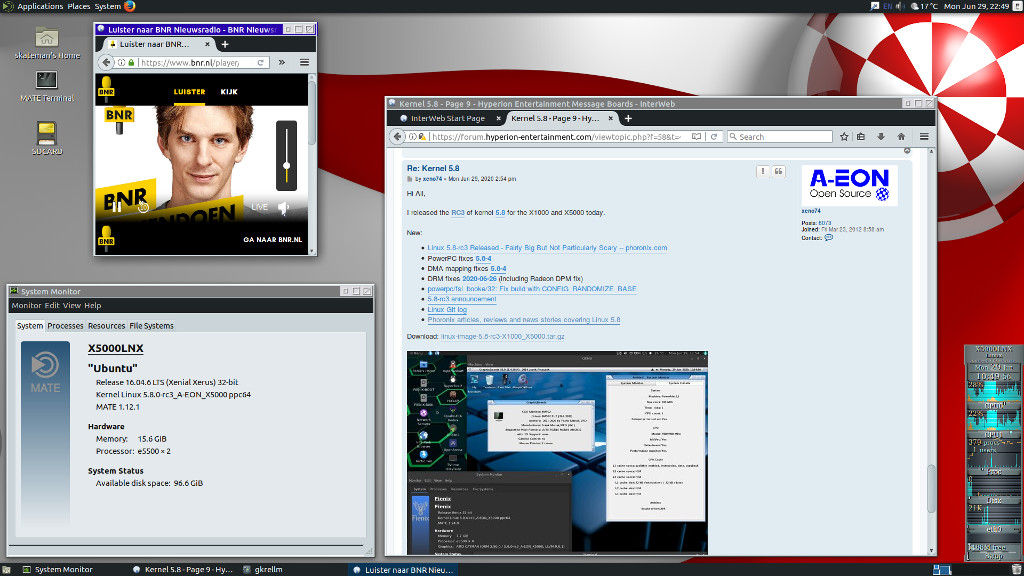Click the rewind 10 seconds icon in BNR player
Viewport: 1024px width, 576px height.
143,207
